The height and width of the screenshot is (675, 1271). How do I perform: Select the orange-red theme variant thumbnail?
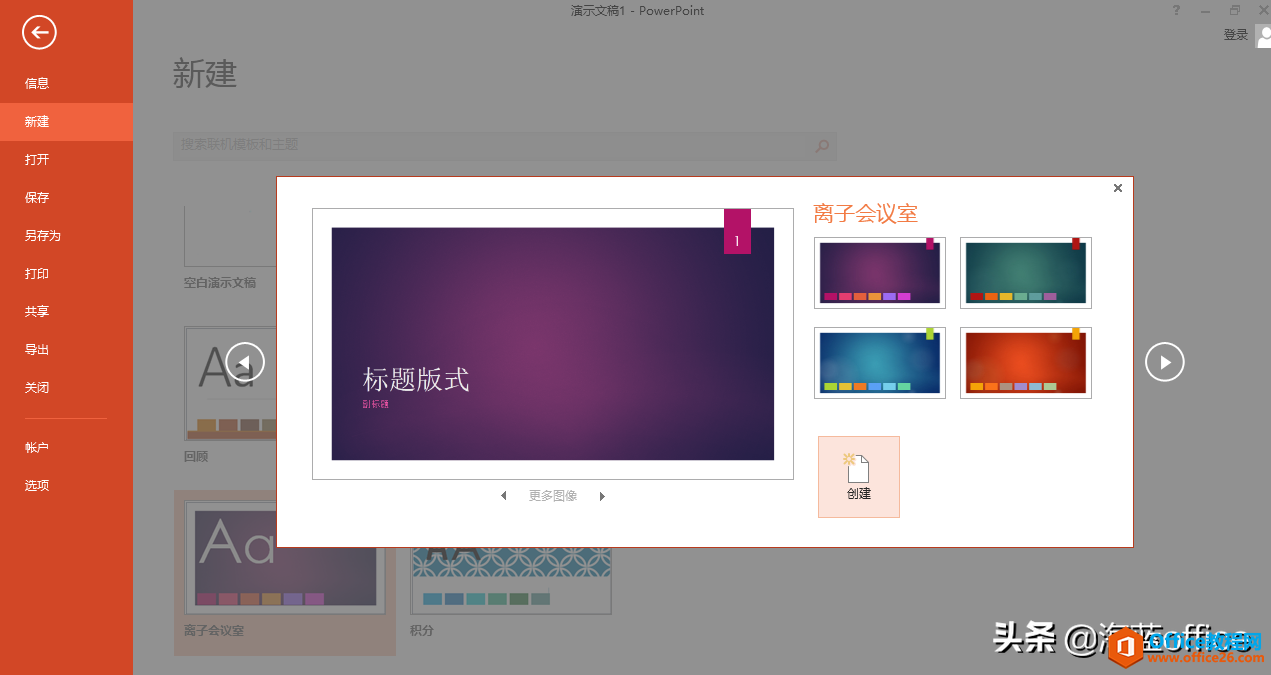1025,362
